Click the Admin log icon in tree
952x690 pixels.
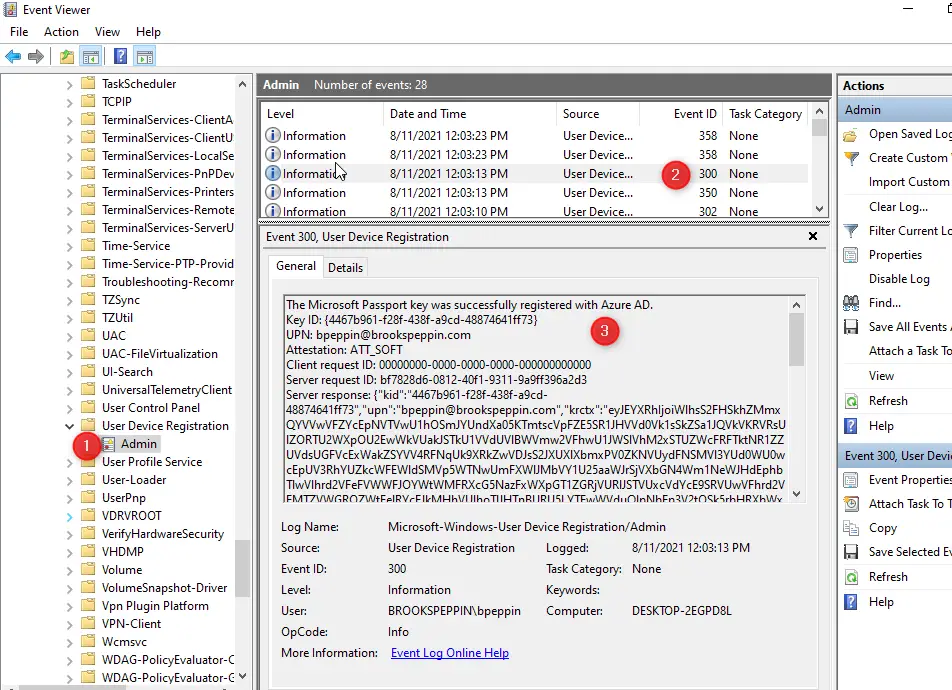click(109, 444)
